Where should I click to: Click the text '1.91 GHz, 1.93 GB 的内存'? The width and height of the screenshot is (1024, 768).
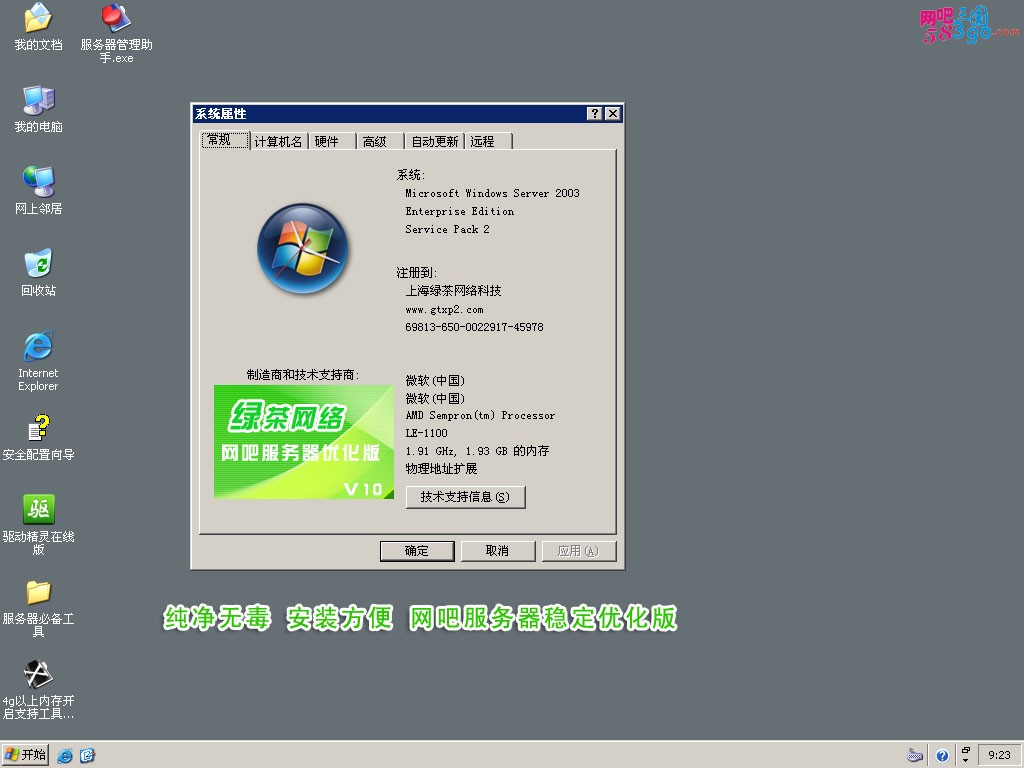click(477, 451)
